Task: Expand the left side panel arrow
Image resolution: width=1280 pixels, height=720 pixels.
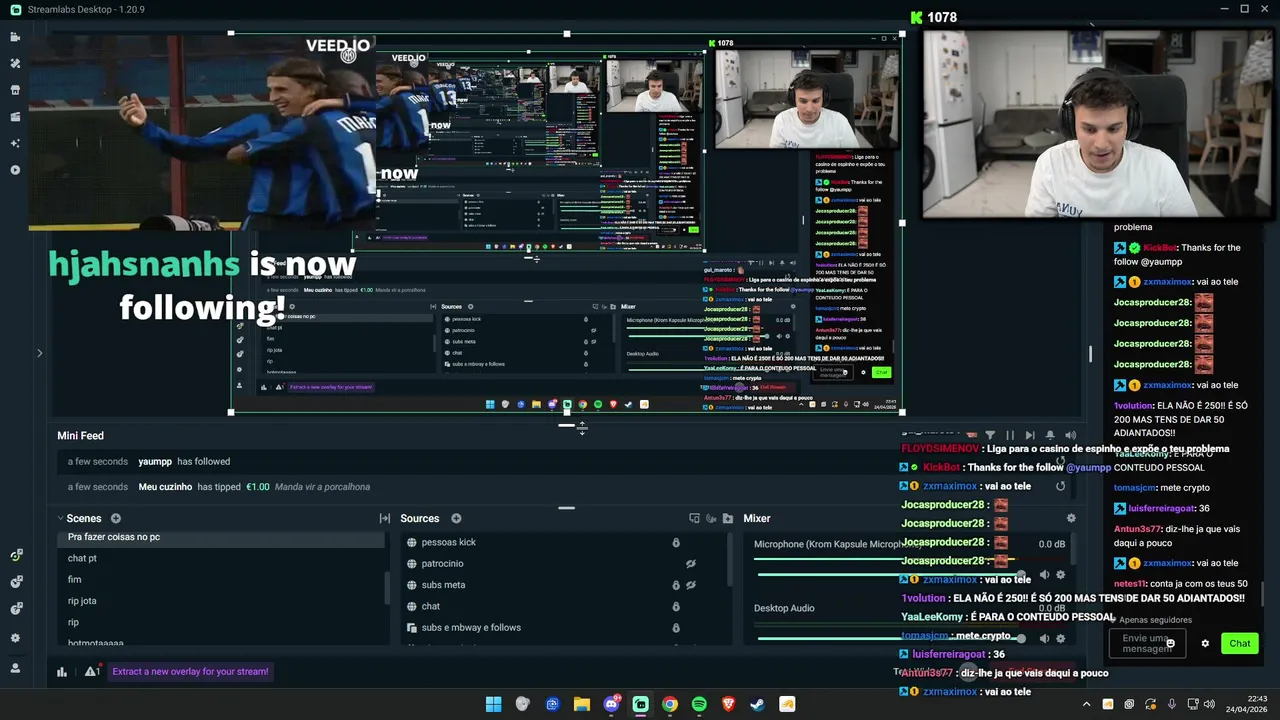Action: click(40, 353)
